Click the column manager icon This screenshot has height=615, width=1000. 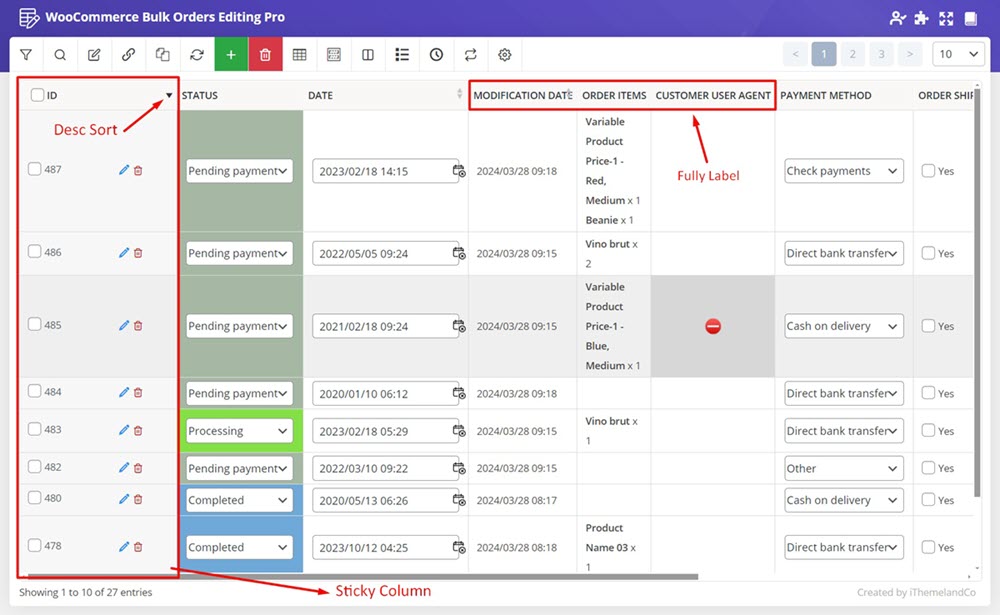click(x=334, y=55)
